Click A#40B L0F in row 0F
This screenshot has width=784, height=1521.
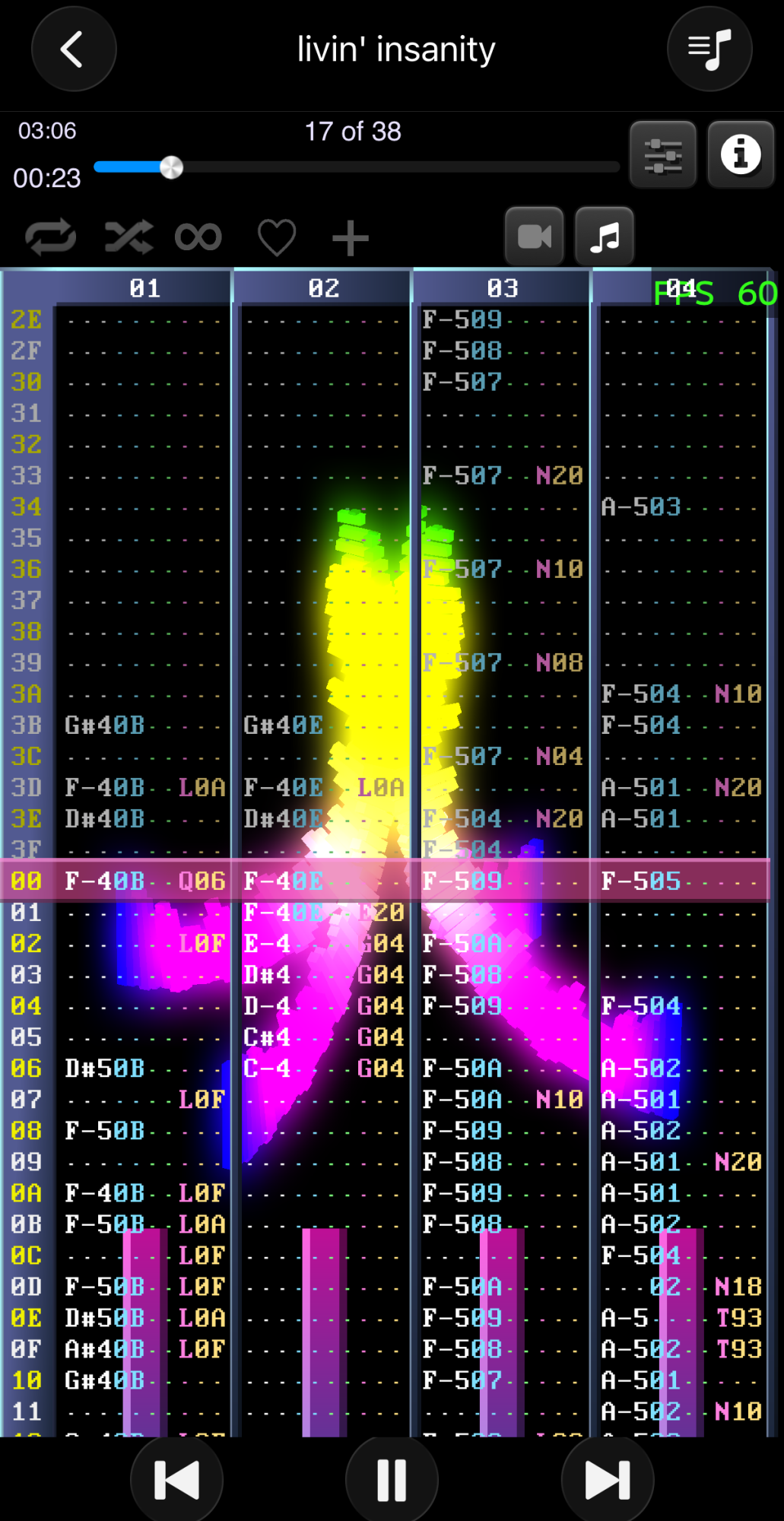144,1348
